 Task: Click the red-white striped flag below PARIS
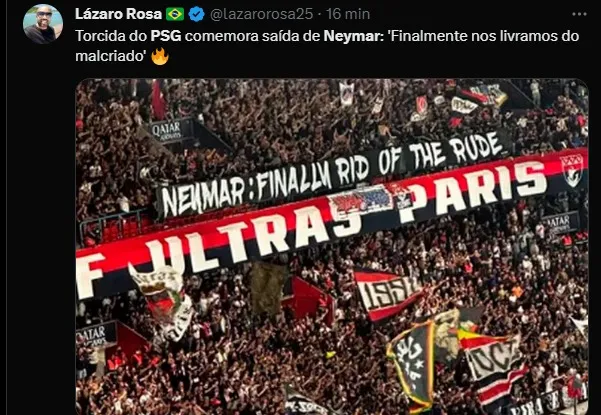coord(386,294)
